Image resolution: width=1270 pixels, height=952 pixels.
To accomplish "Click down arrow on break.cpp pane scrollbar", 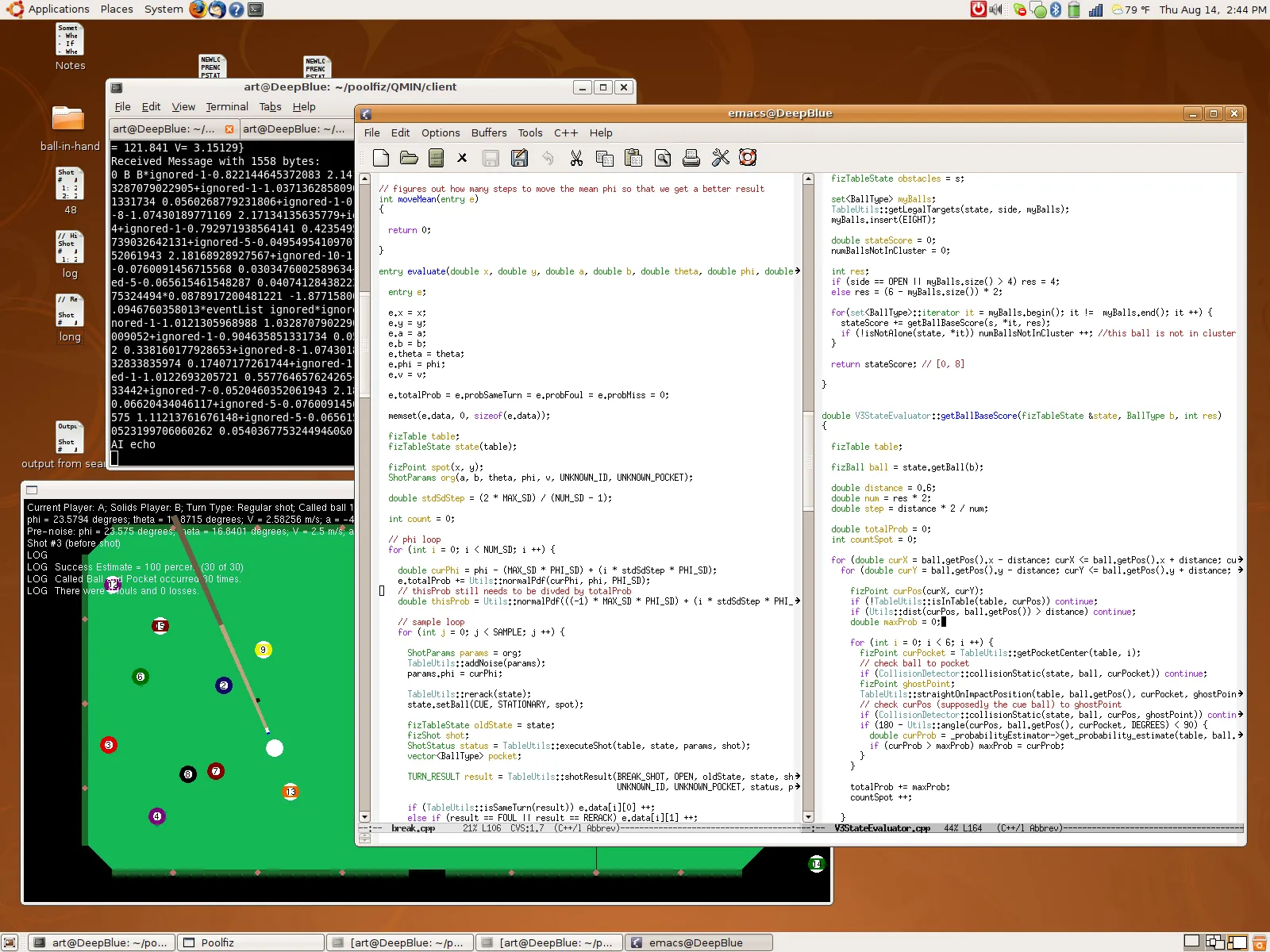I will 364,816.
